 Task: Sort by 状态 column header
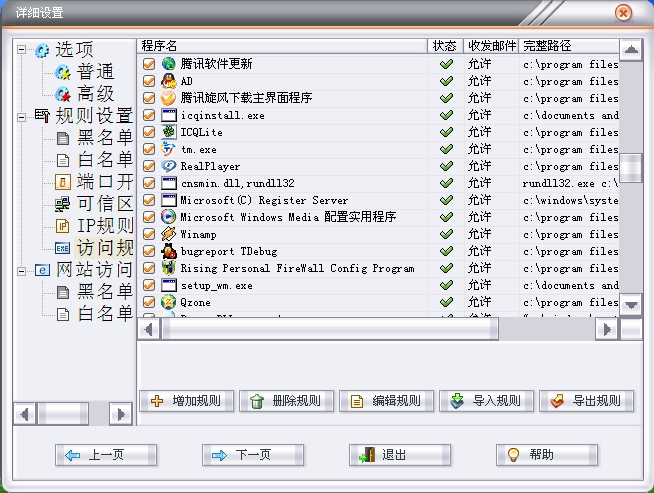(x=445, y=46)
